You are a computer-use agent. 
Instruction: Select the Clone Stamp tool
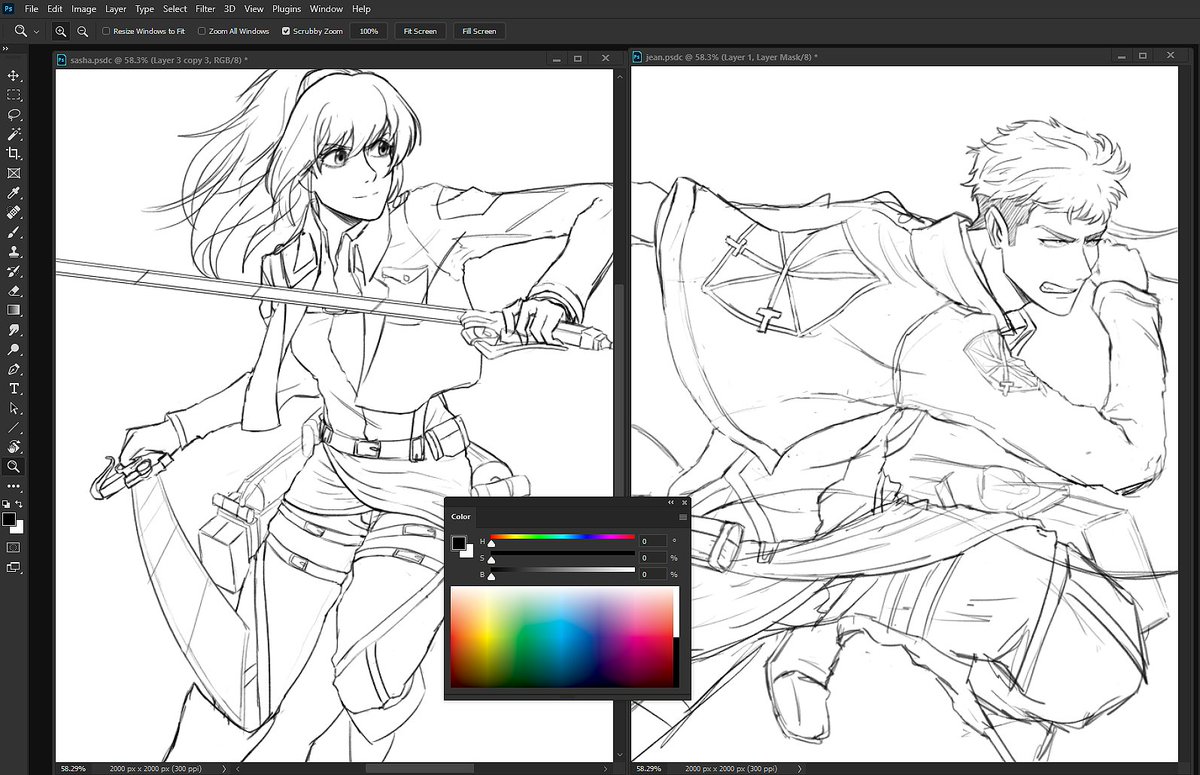point(14,252)
